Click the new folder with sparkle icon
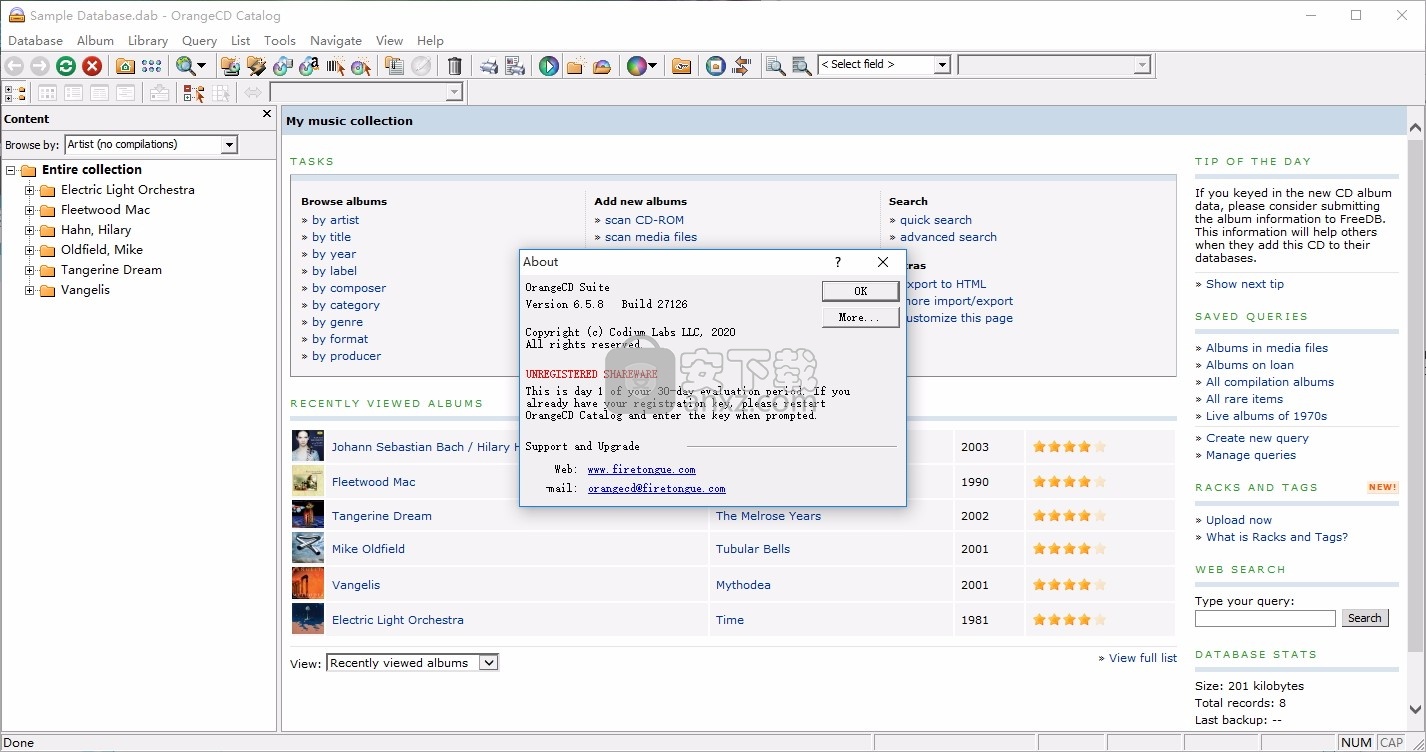This screenshot has height=752, width=1426. [x=575, y=66]
